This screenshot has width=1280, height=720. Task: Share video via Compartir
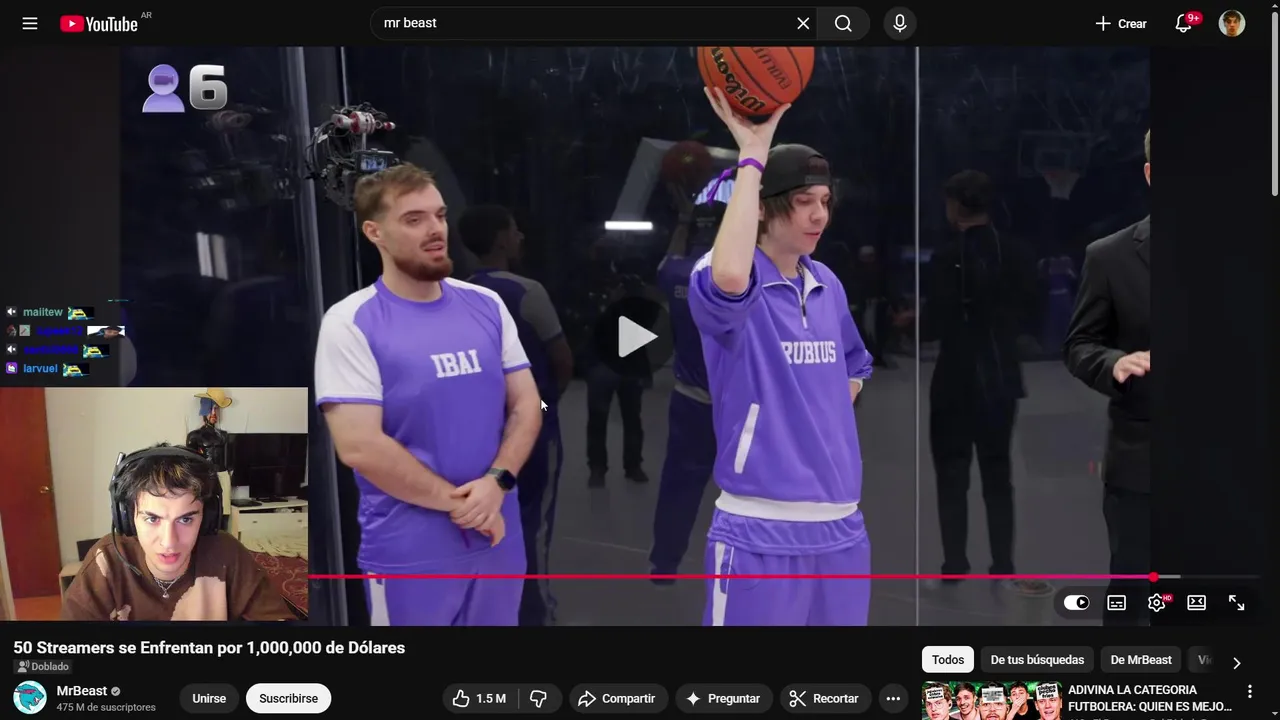tap(617, 698)
